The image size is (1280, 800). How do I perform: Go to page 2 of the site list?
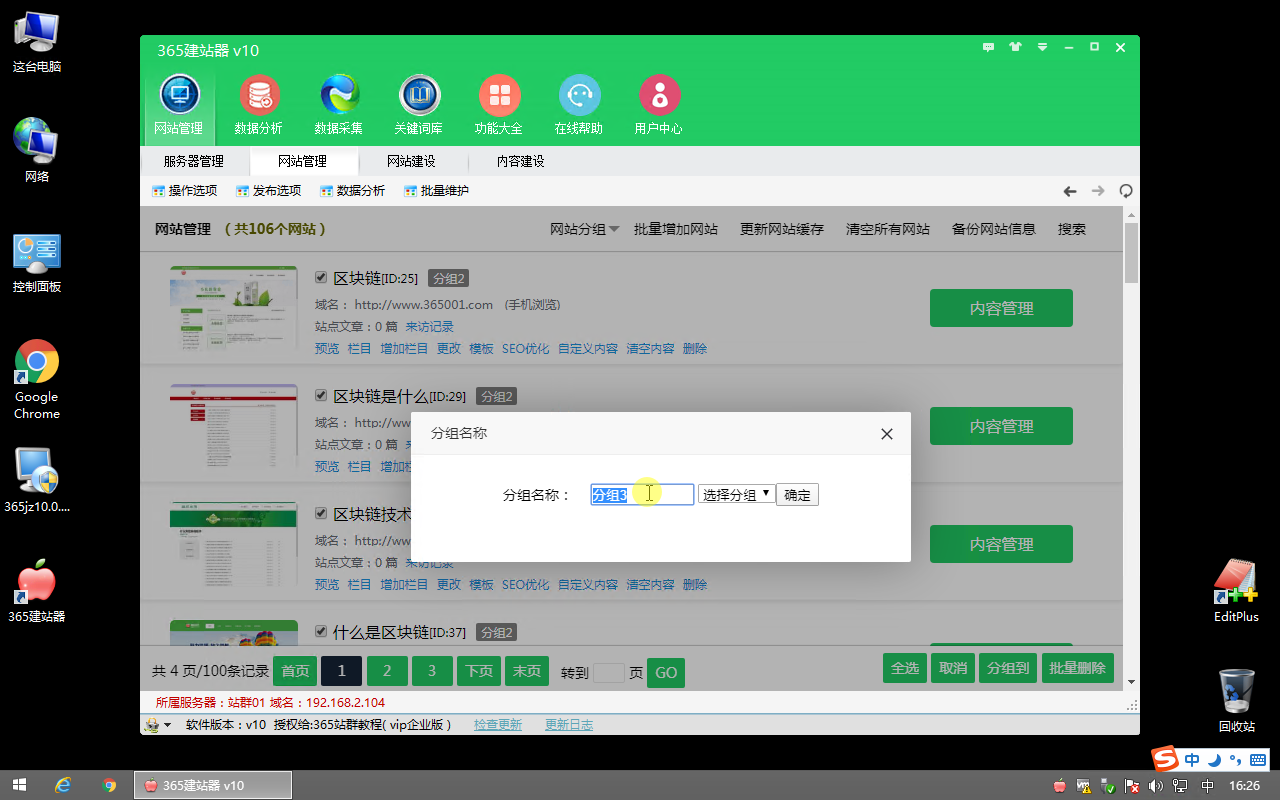(387, 671)
